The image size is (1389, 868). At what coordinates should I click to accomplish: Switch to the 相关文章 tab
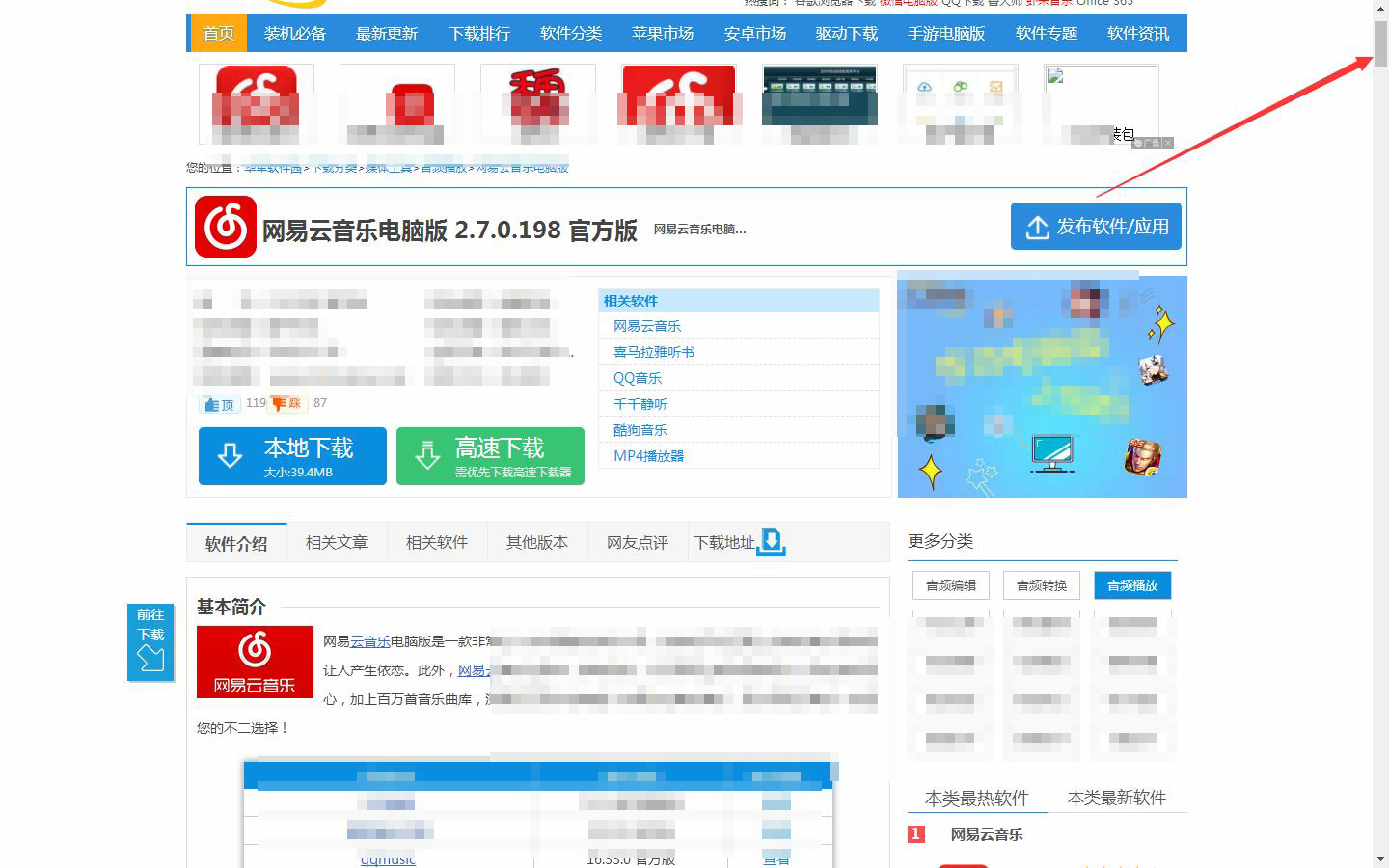pyautogui.click(x=337, y=543)
